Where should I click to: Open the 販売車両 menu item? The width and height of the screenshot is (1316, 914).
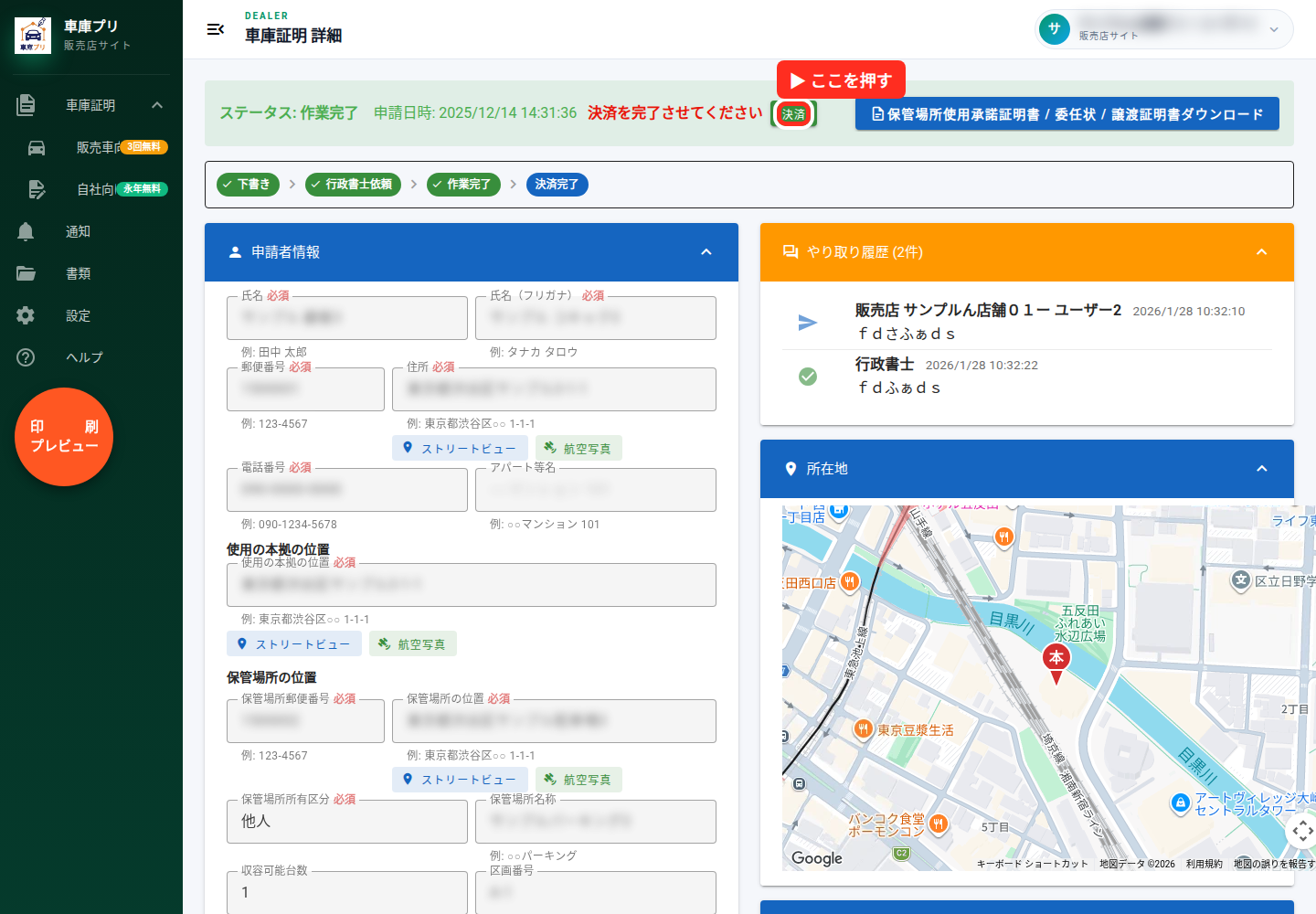[x=91, y=147]
